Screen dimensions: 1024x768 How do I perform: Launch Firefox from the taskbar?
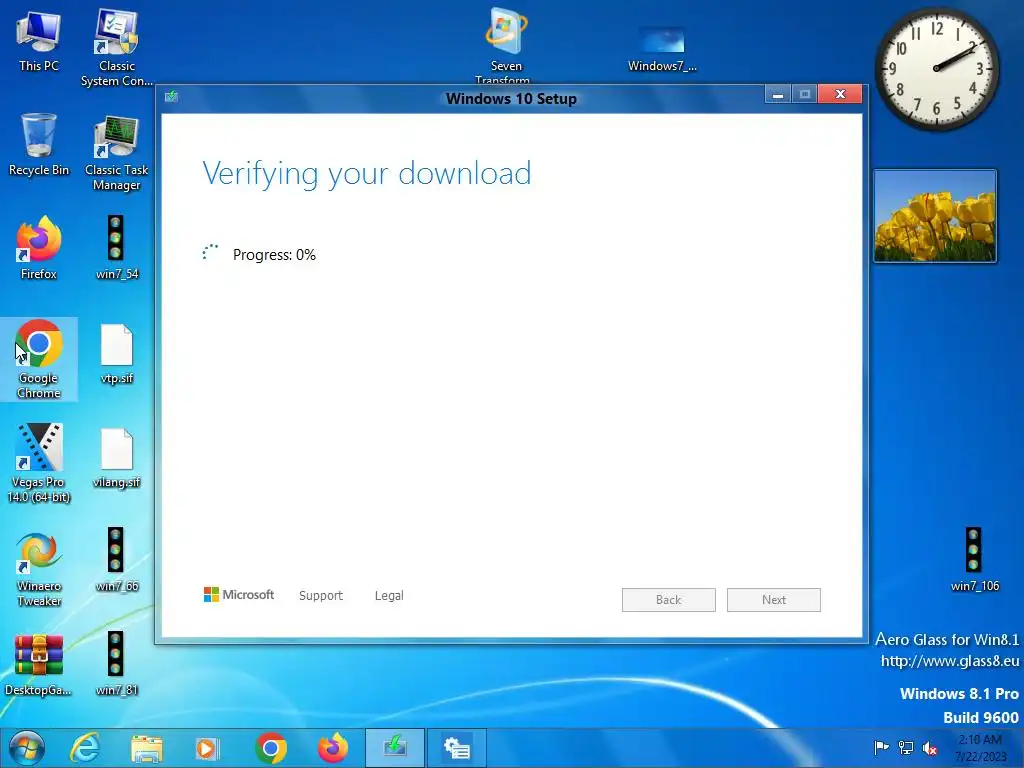click(x=332, y=748)
